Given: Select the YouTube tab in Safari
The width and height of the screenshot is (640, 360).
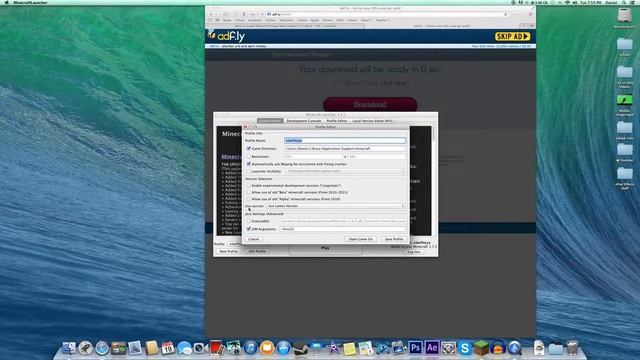Looking at the screenshot, I should [285, 26].
